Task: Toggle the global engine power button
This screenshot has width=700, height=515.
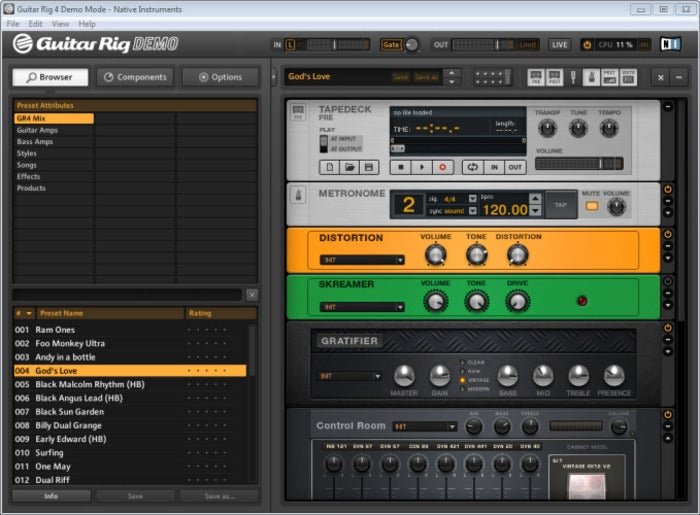Action: click(587, 45)
